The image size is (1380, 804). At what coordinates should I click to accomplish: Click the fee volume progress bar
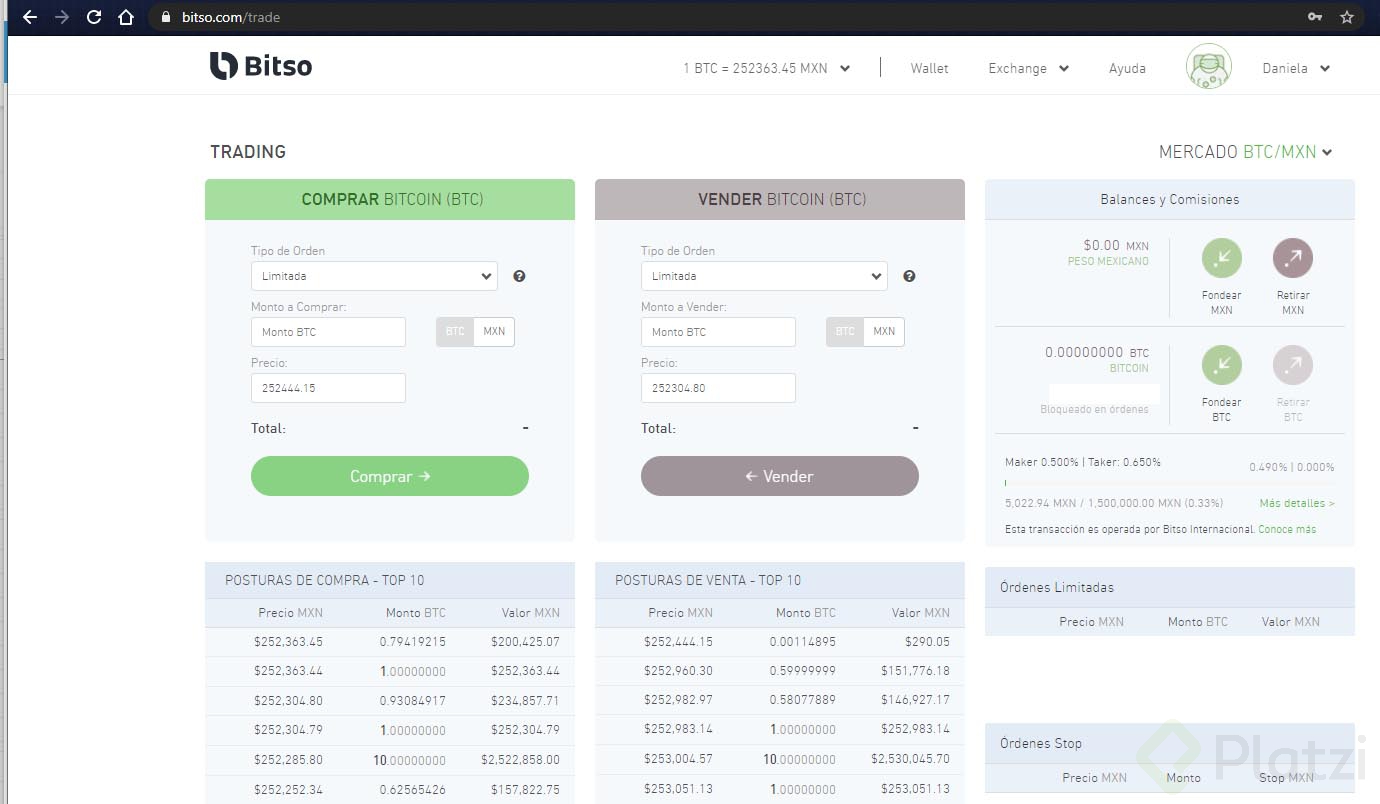[1169, 483]
